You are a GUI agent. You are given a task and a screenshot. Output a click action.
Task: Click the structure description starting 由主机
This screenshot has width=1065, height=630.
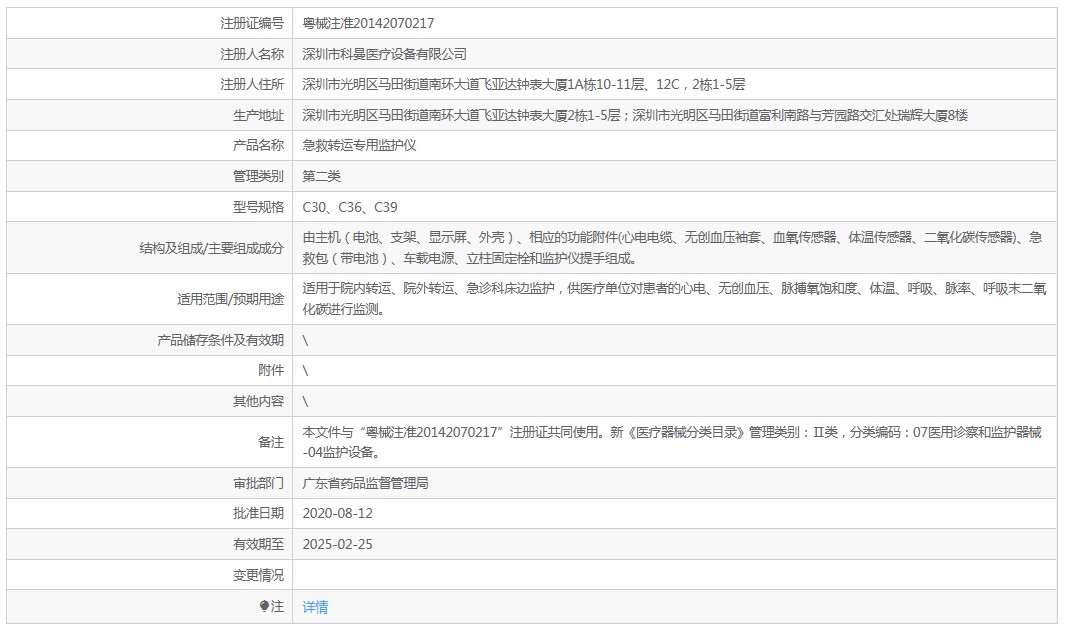click(x=672, y=248)
